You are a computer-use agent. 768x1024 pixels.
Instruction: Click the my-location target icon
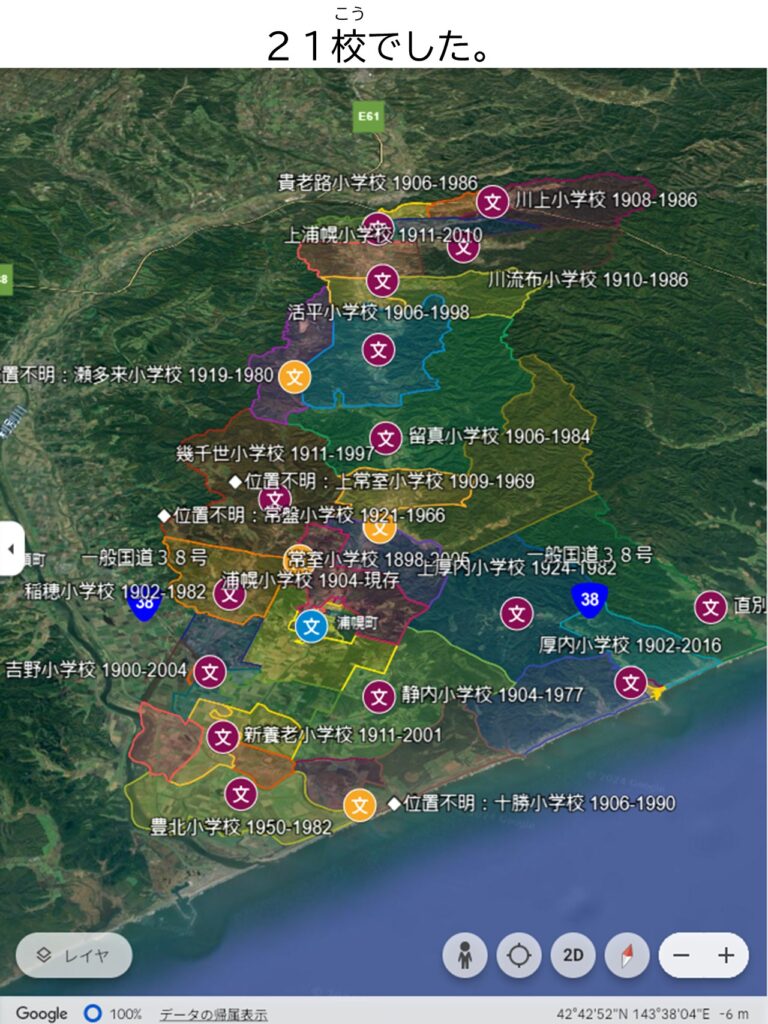519,956
